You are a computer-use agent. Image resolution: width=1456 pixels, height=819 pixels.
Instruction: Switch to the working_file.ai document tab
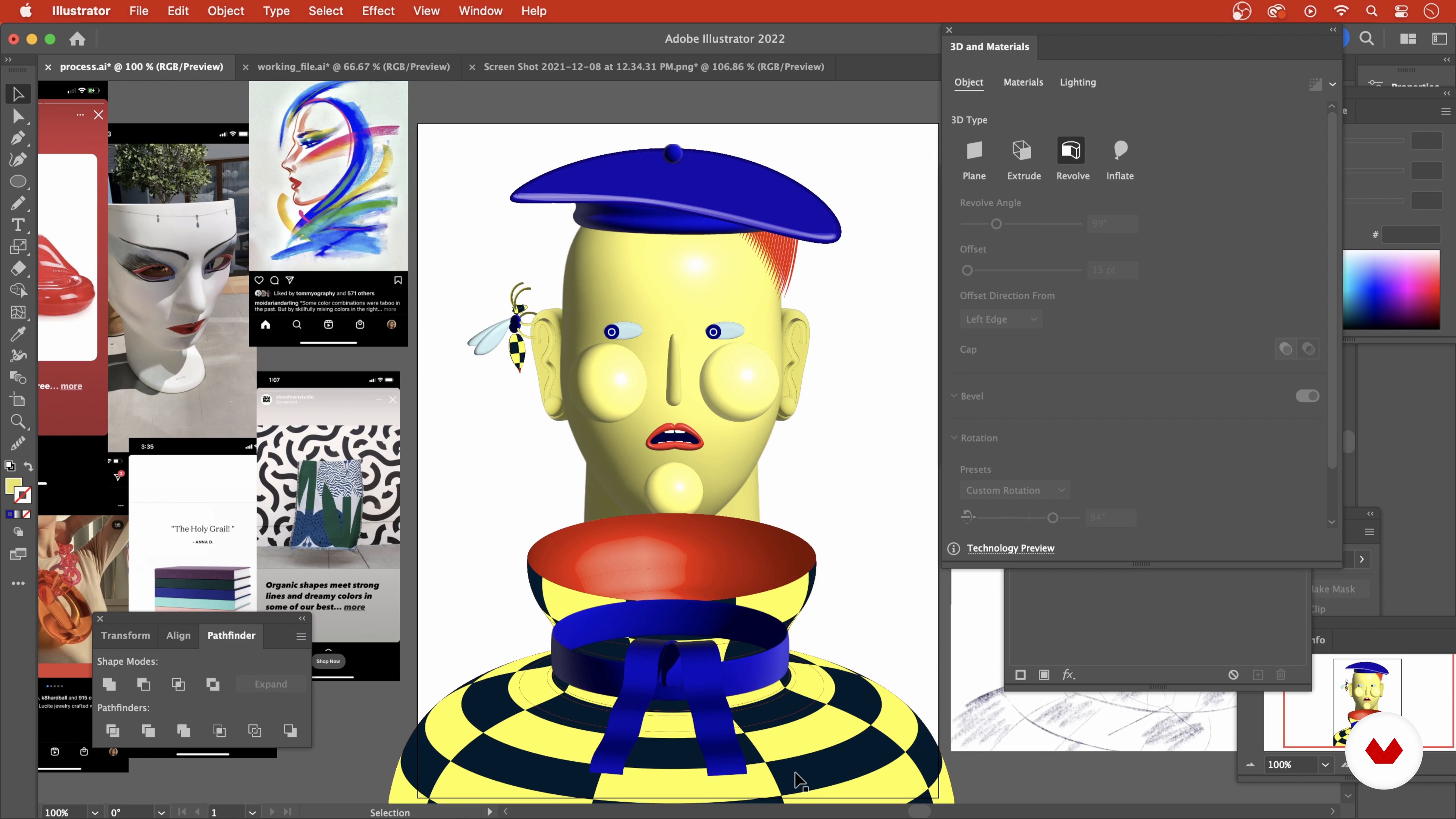click(x=353, y=67)
